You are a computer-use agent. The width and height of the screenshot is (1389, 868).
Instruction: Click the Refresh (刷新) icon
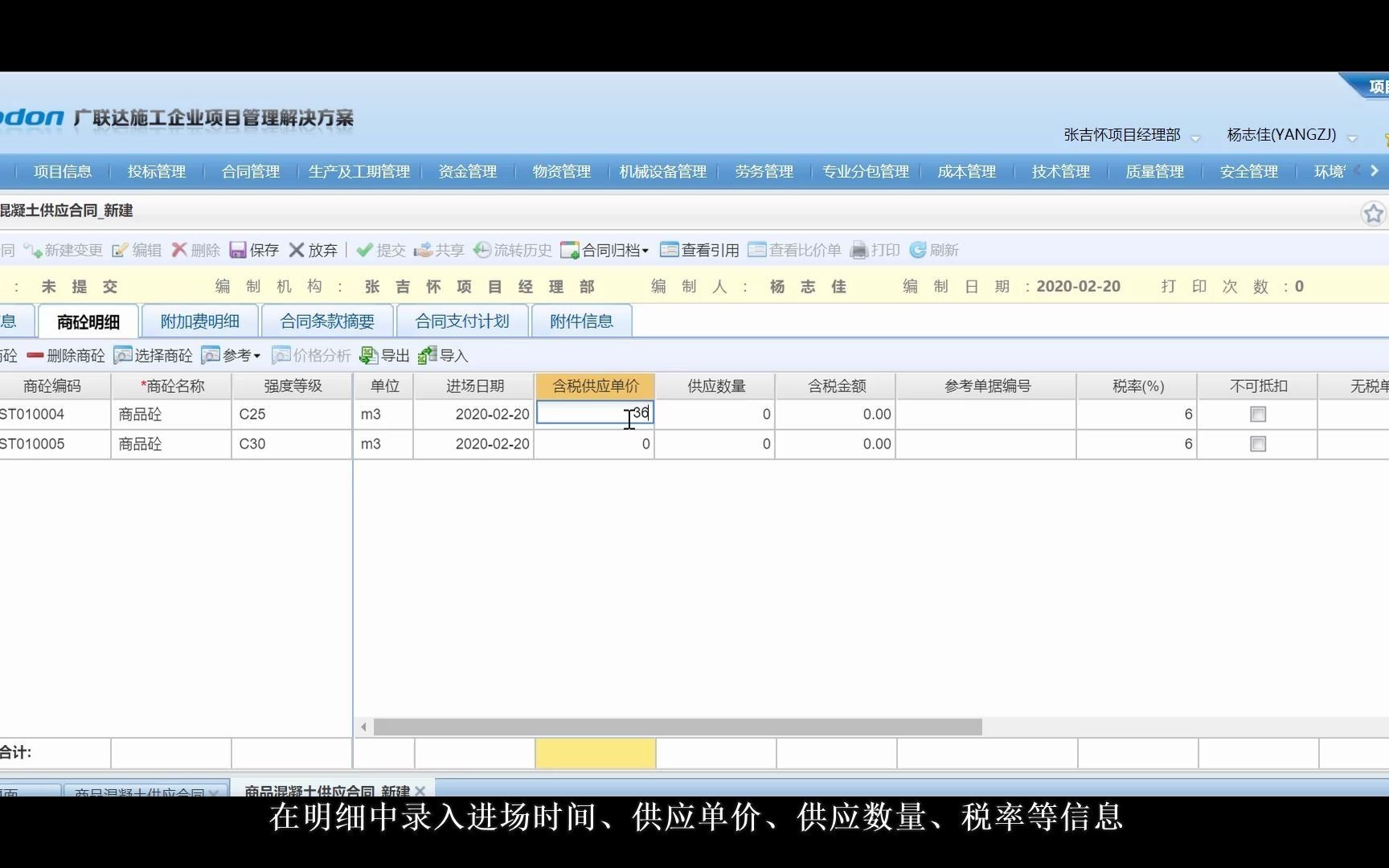point(918,250)
